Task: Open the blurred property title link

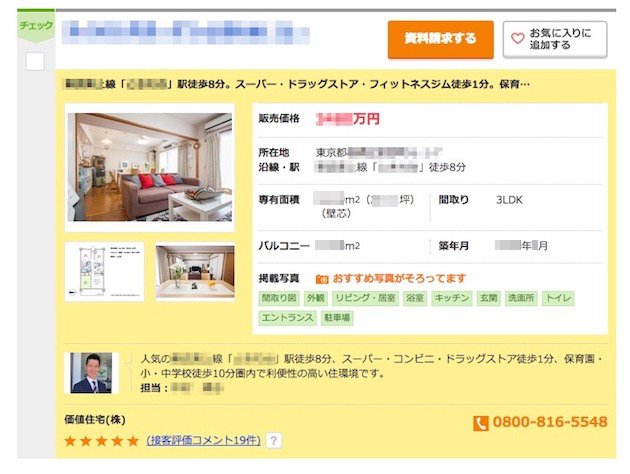Action: (x=186, y=31)
